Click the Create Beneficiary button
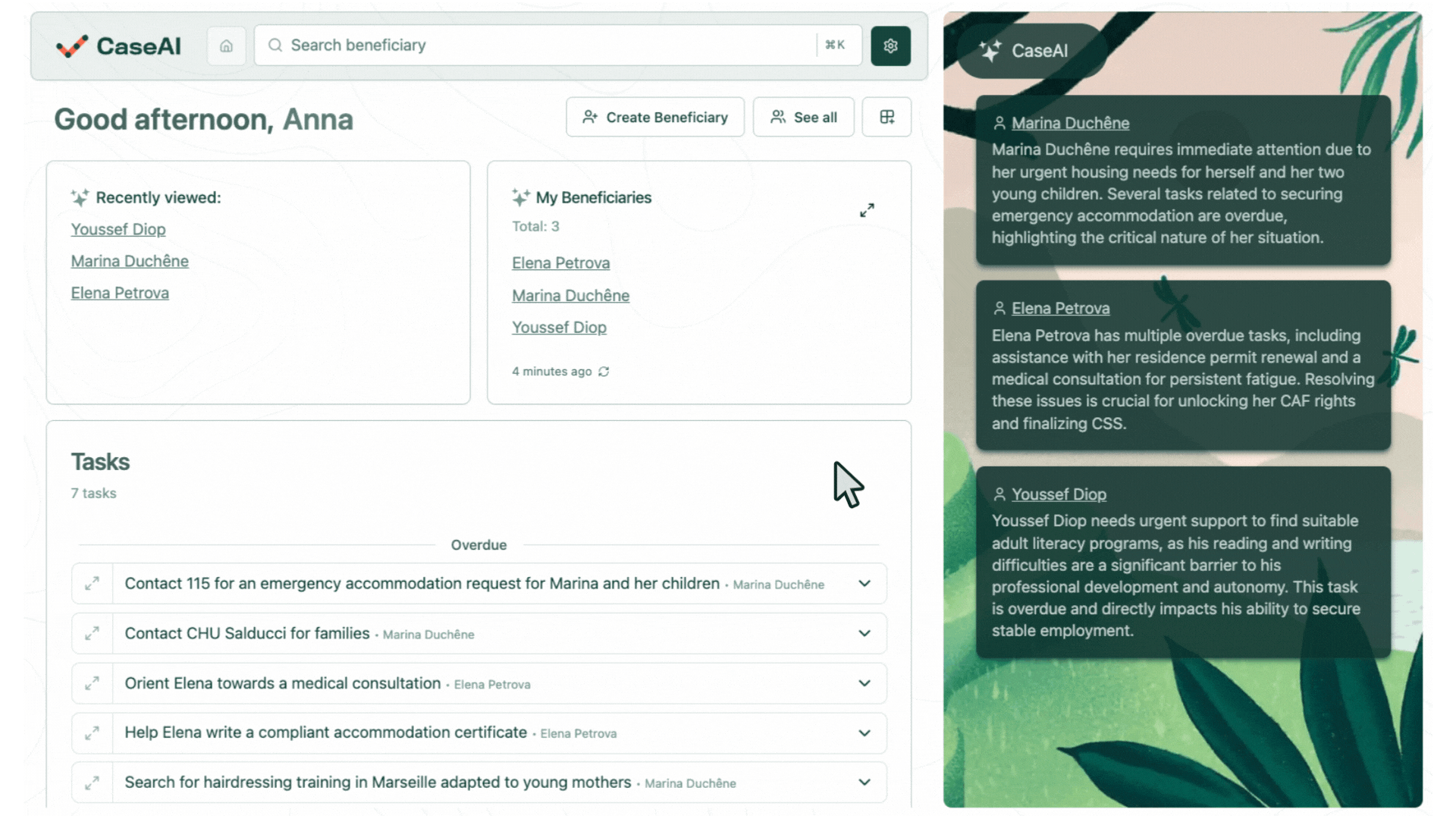1456x819 pixels. tap(654, 117)
